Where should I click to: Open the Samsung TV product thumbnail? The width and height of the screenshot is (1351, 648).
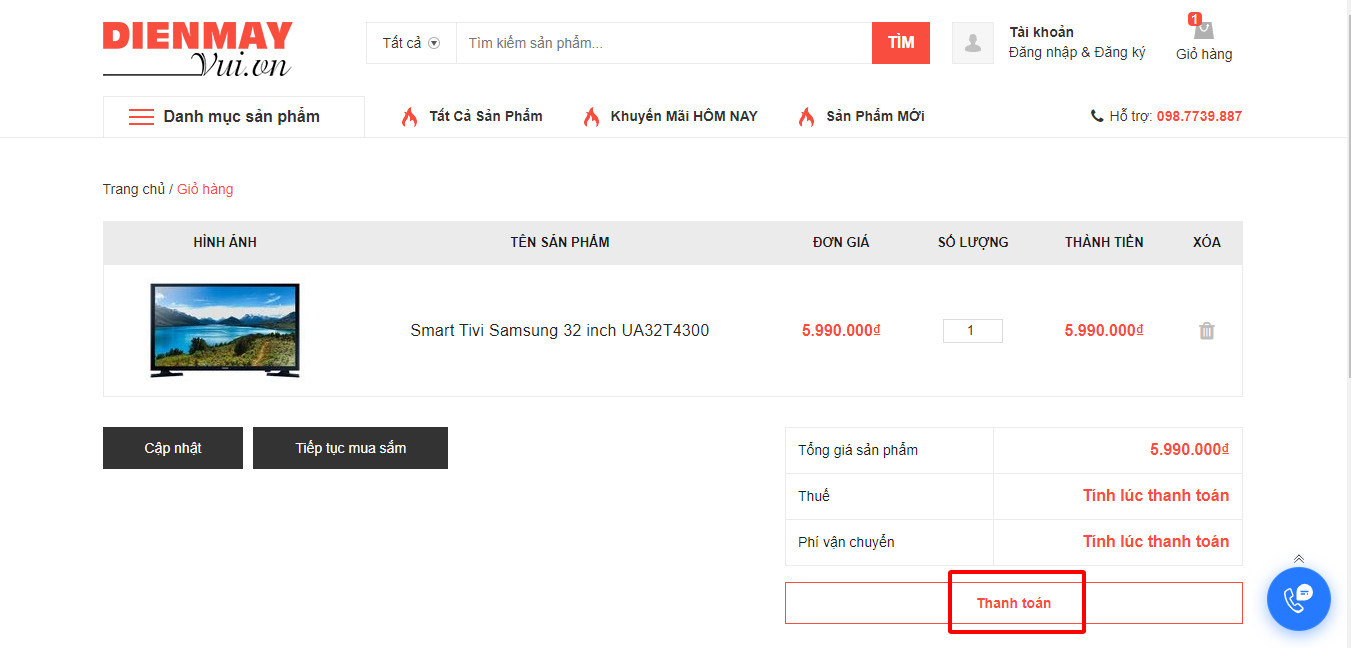coord(225,330)
